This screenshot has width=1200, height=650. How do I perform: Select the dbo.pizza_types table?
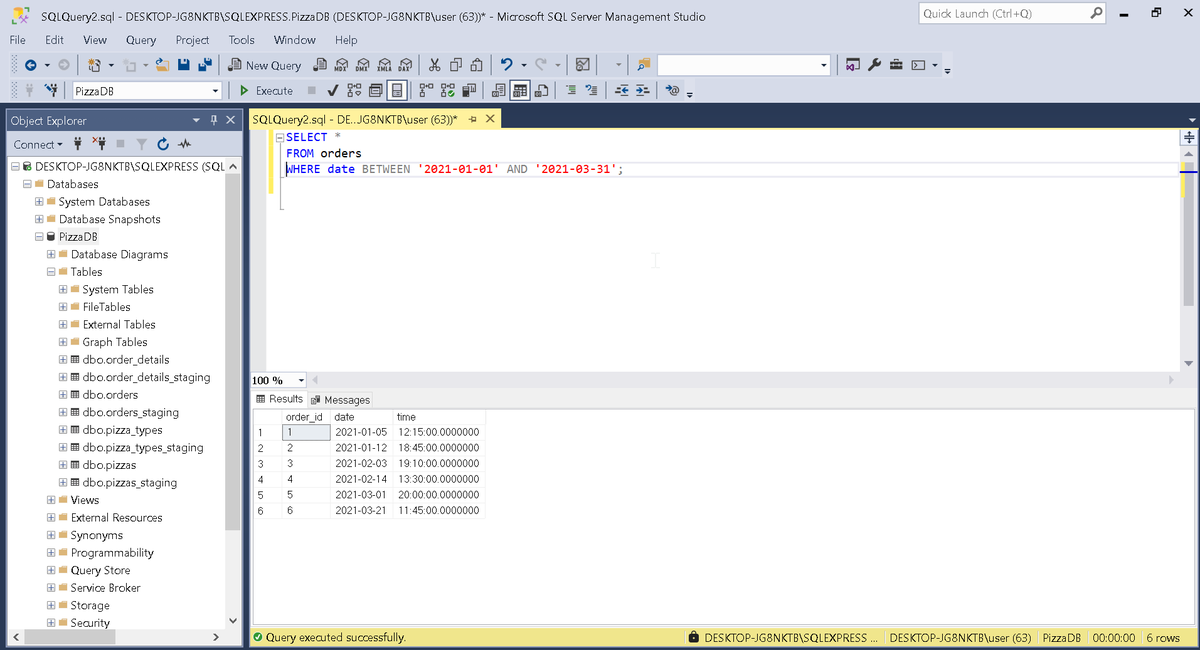[122, 430]
